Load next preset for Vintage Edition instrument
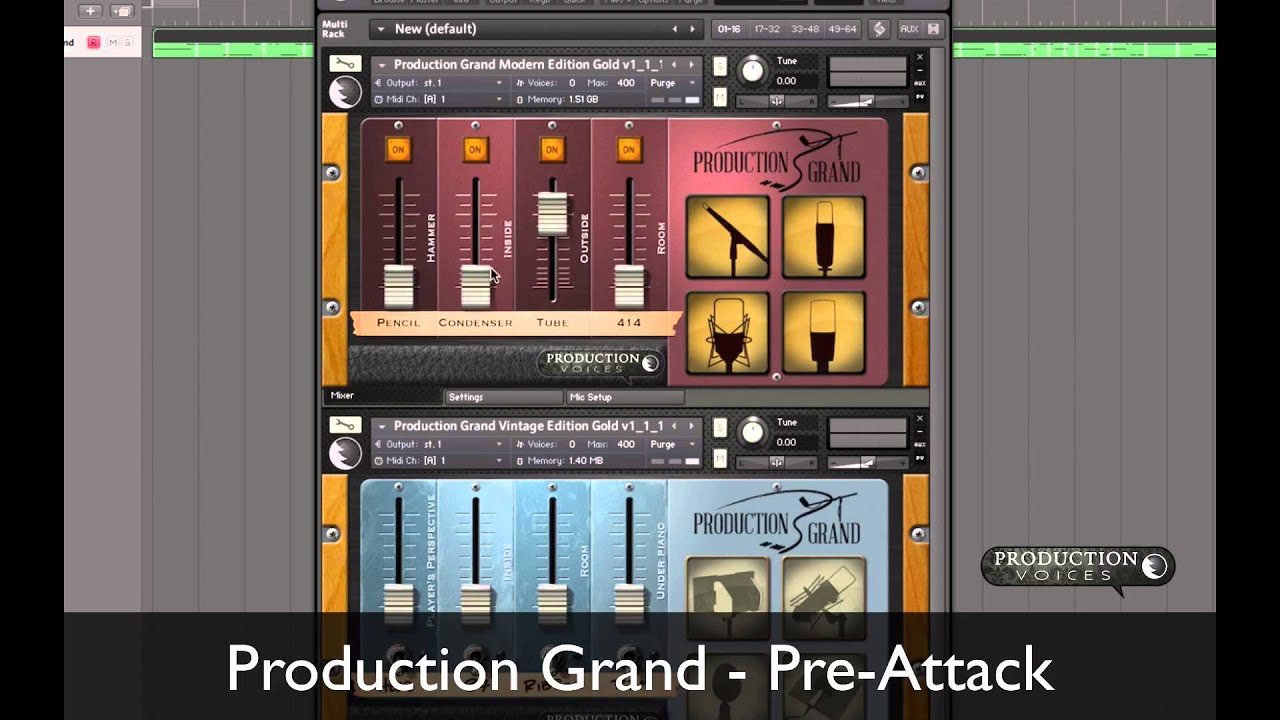The image size is (1280, 720). [x=691, y=426]
